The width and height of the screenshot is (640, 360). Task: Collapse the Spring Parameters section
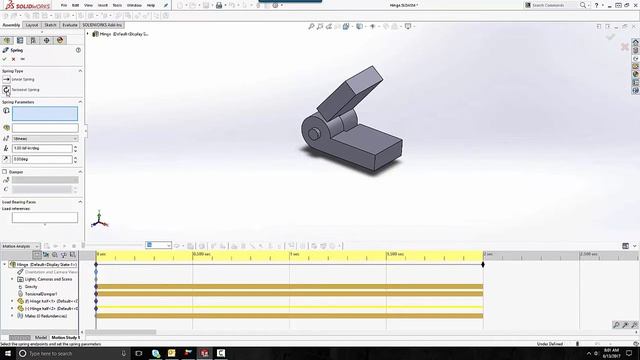click(x=80, y=102)
